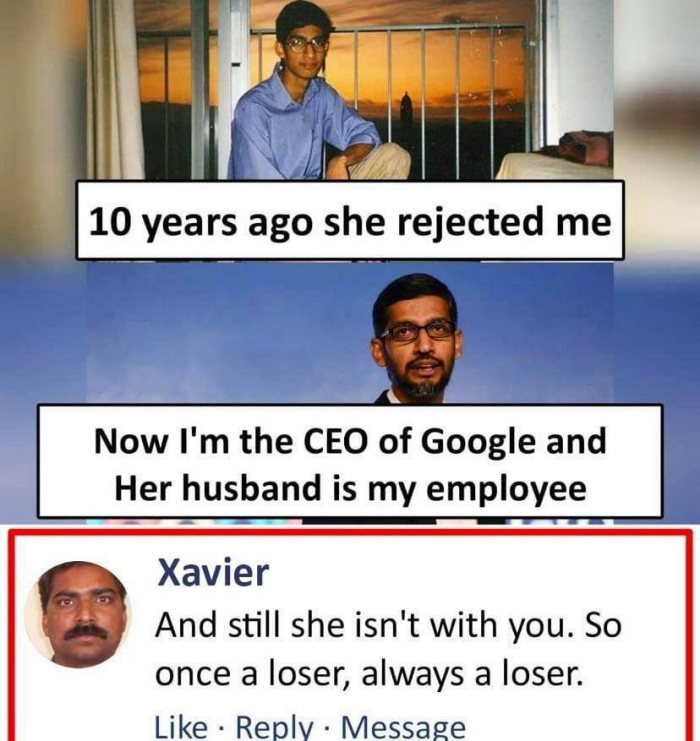Click the 'Her husband is my employee' line

tap(351, 489)
